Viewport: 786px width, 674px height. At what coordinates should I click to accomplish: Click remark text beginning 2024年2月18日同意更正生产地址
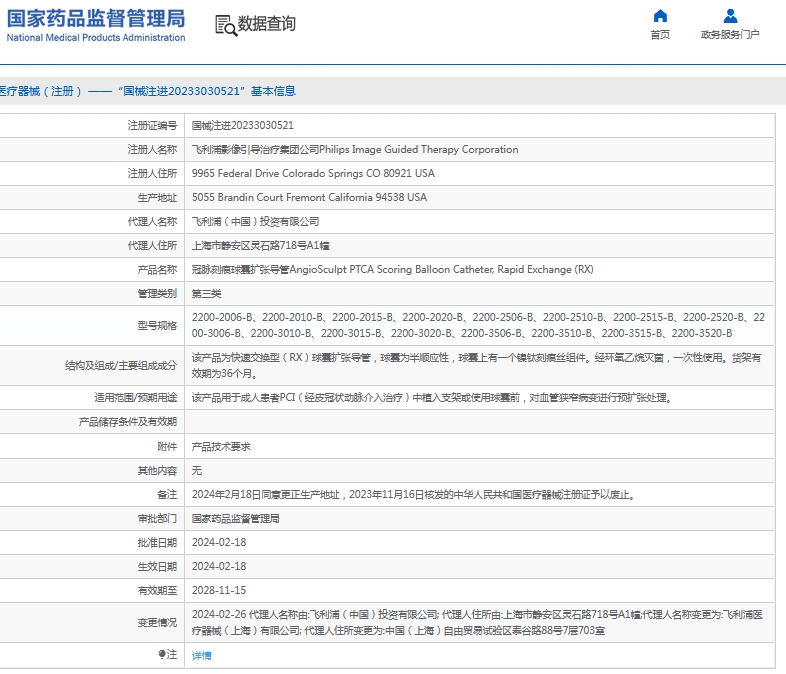414,495
